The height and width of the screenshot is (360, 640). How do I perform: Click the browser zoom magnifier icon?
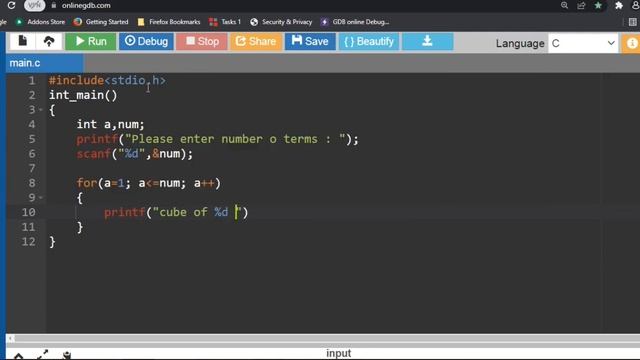(x=564, y=5)
